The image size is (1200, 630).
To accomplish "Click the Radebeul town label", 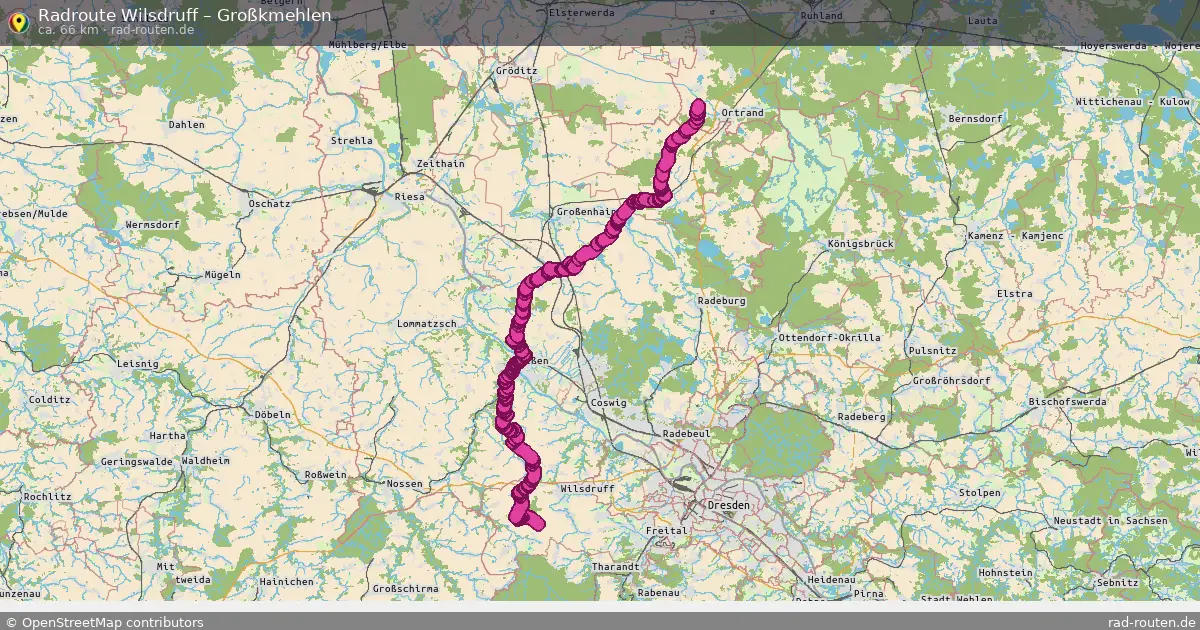I will click(686, 434).
